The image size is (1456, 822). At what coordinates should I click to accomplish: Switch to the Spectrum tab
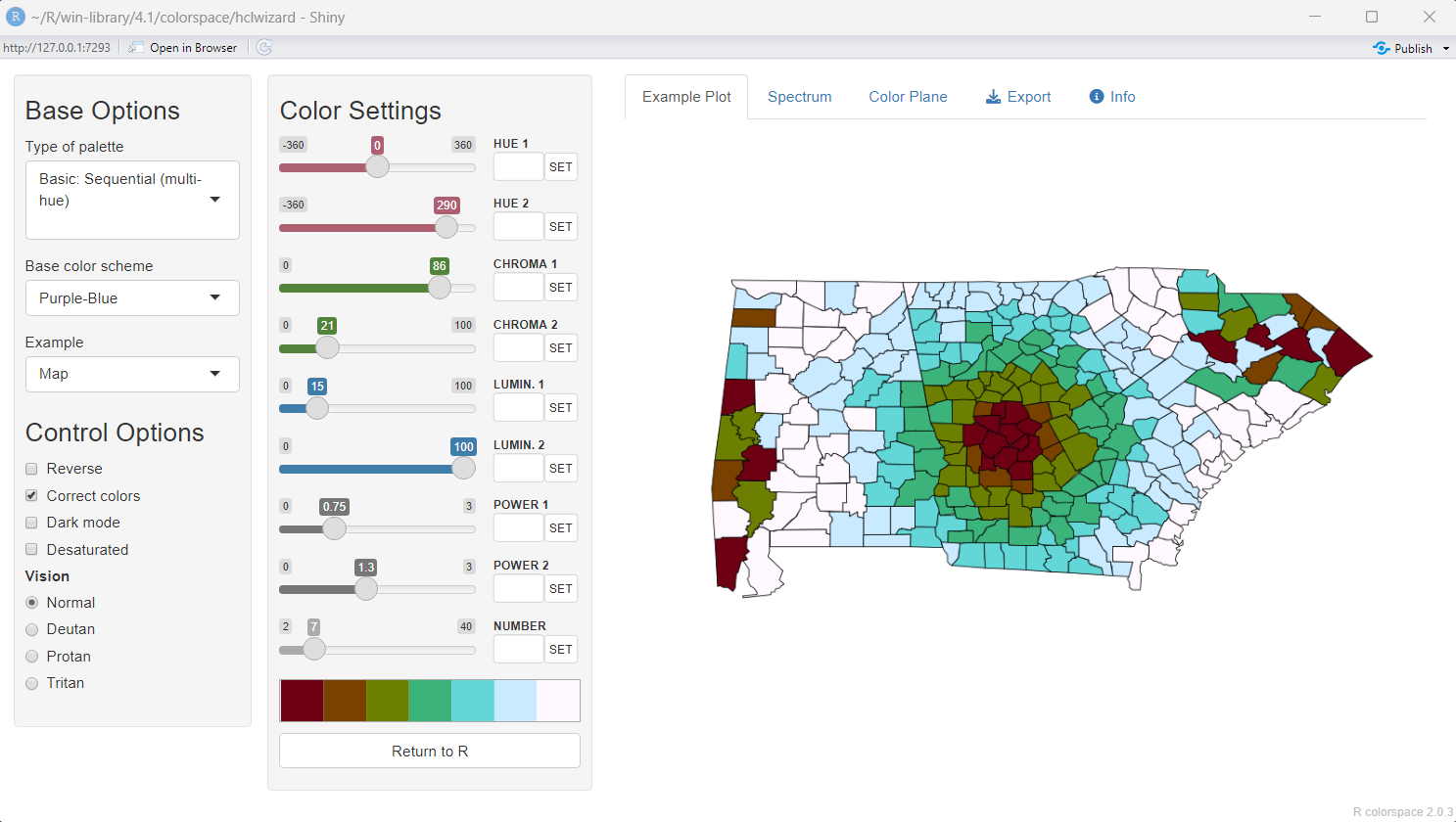point(799,97)
